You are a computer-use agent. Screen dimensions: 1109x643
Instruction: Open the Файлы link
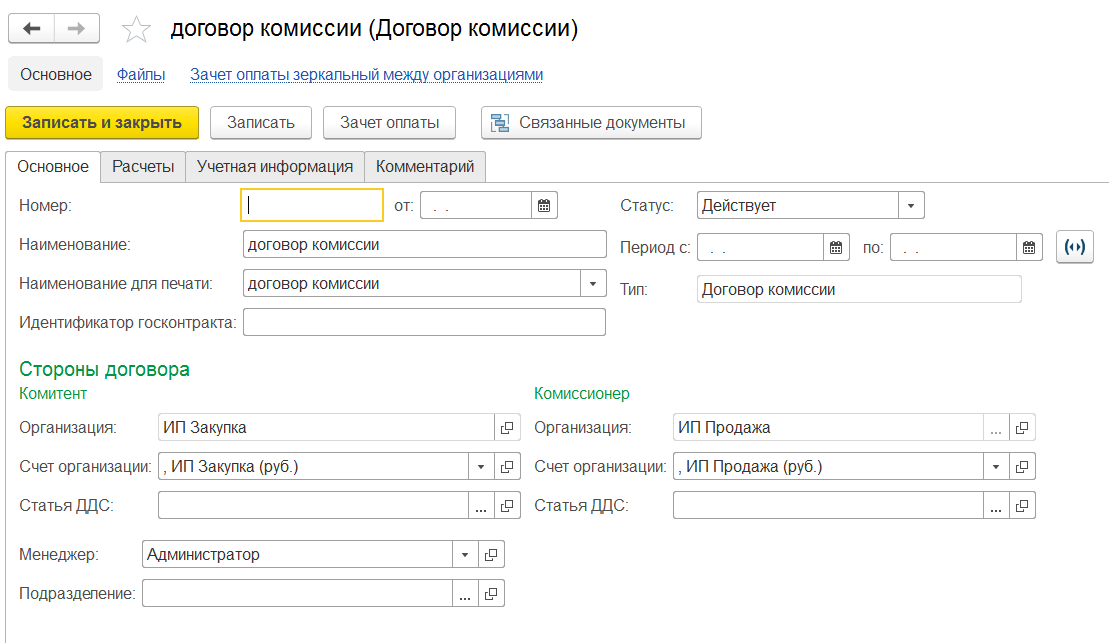coord(140,74)
